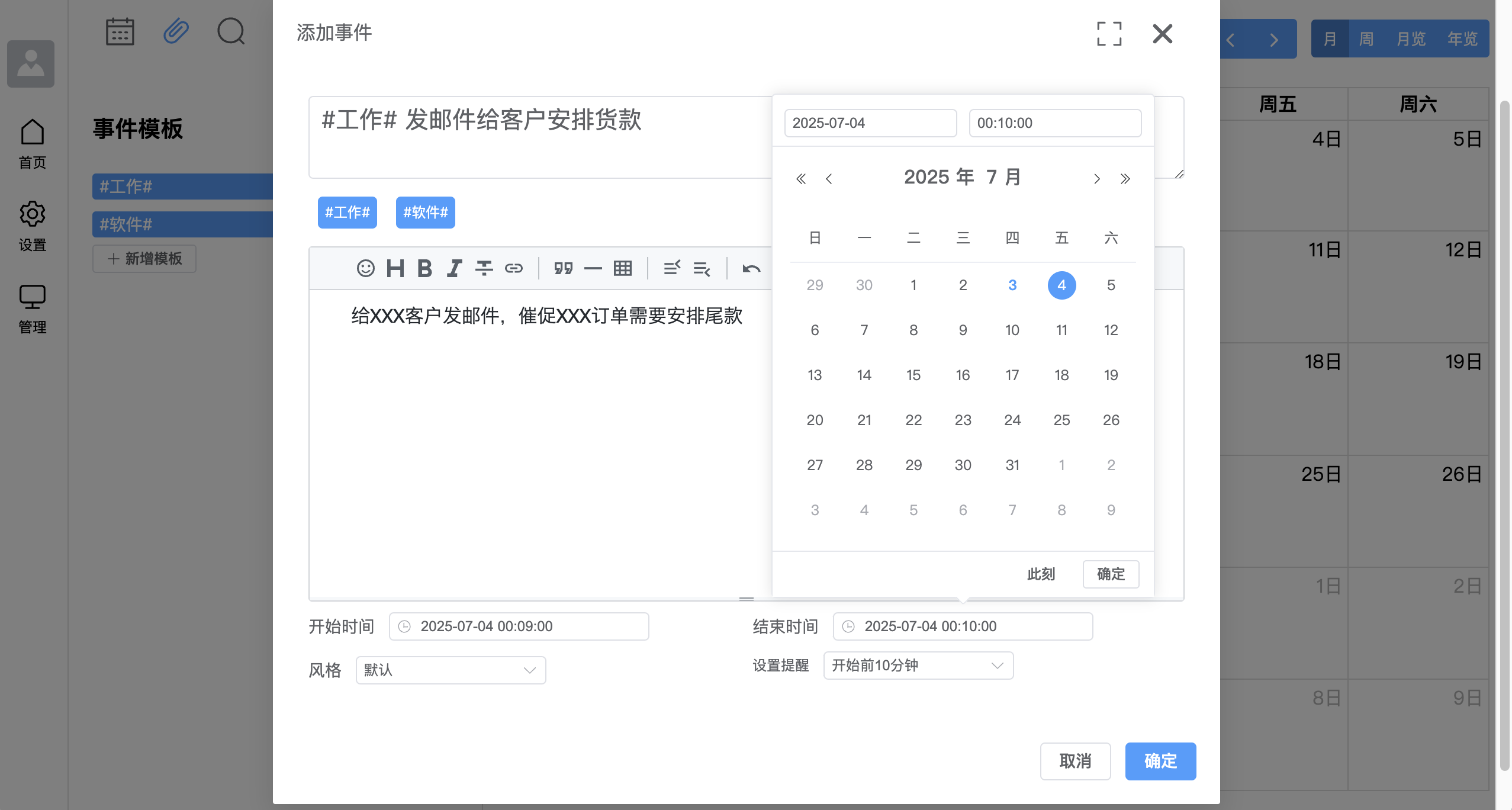Click the #工作# tag chip in dialog
The height and width of the screenshot is (810, 1512).
[347, 213]
